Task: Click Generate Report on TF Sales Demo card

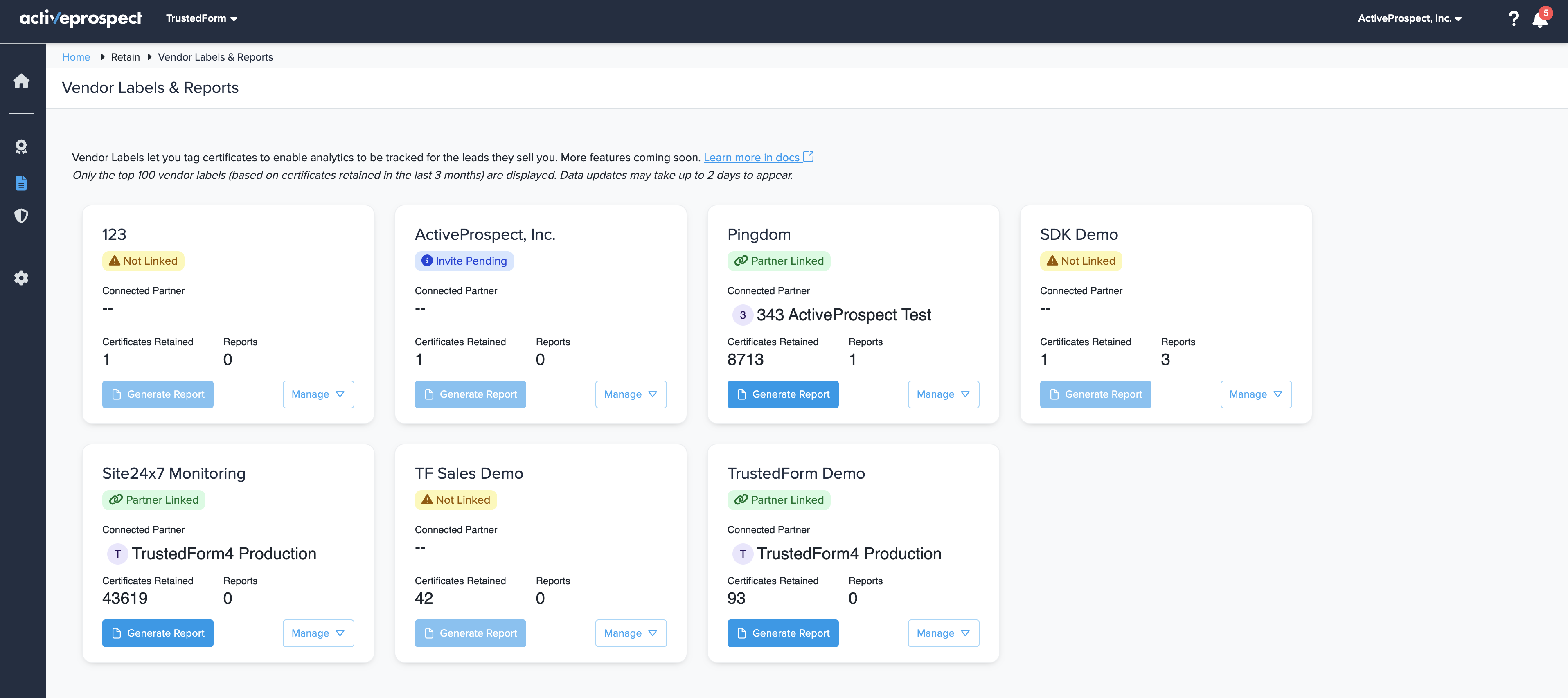Action: tap(471, 633)
